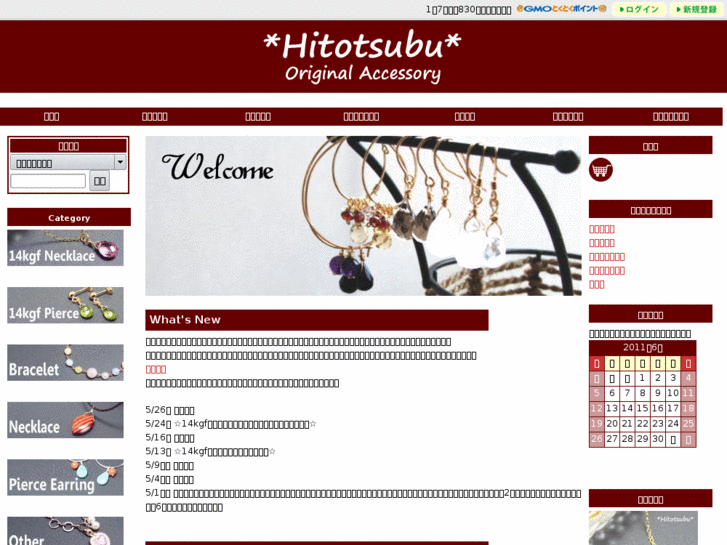Select day 25 in the calendar
Viewport: 727px width, 545px height.
pos(688,423)
